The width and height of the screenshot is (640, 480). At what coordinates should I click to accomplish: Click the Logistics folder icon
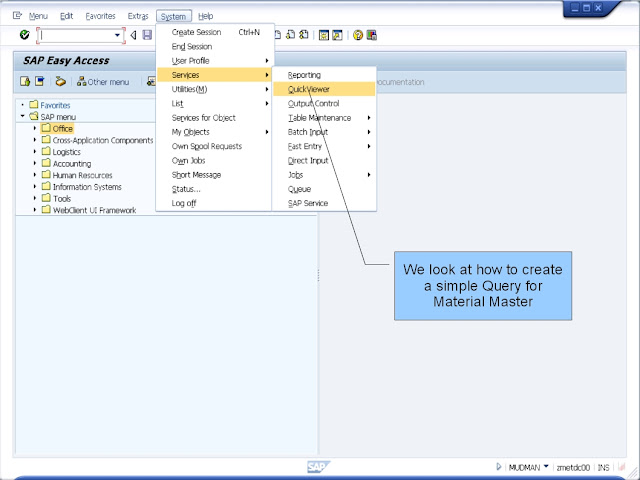click(x=47, y=151)
